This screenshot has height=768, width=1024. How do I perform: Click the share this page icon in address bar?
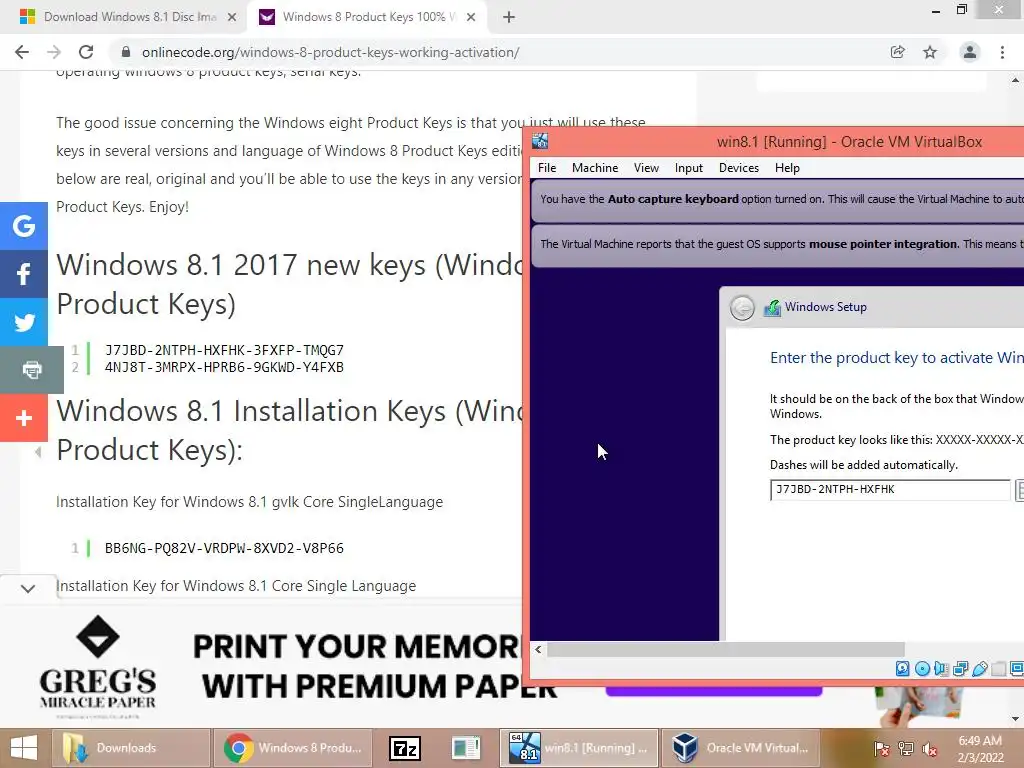(x=898, y=52)
